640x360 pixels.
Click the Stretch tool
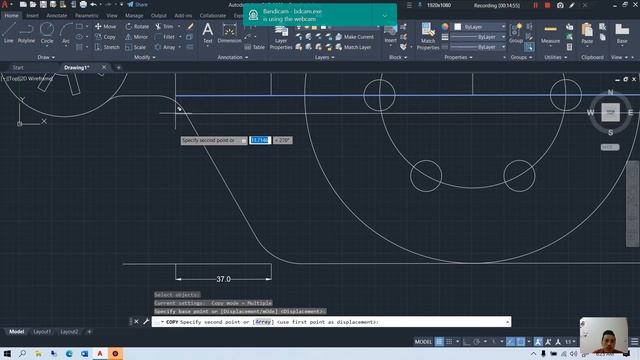coord(107,47)
